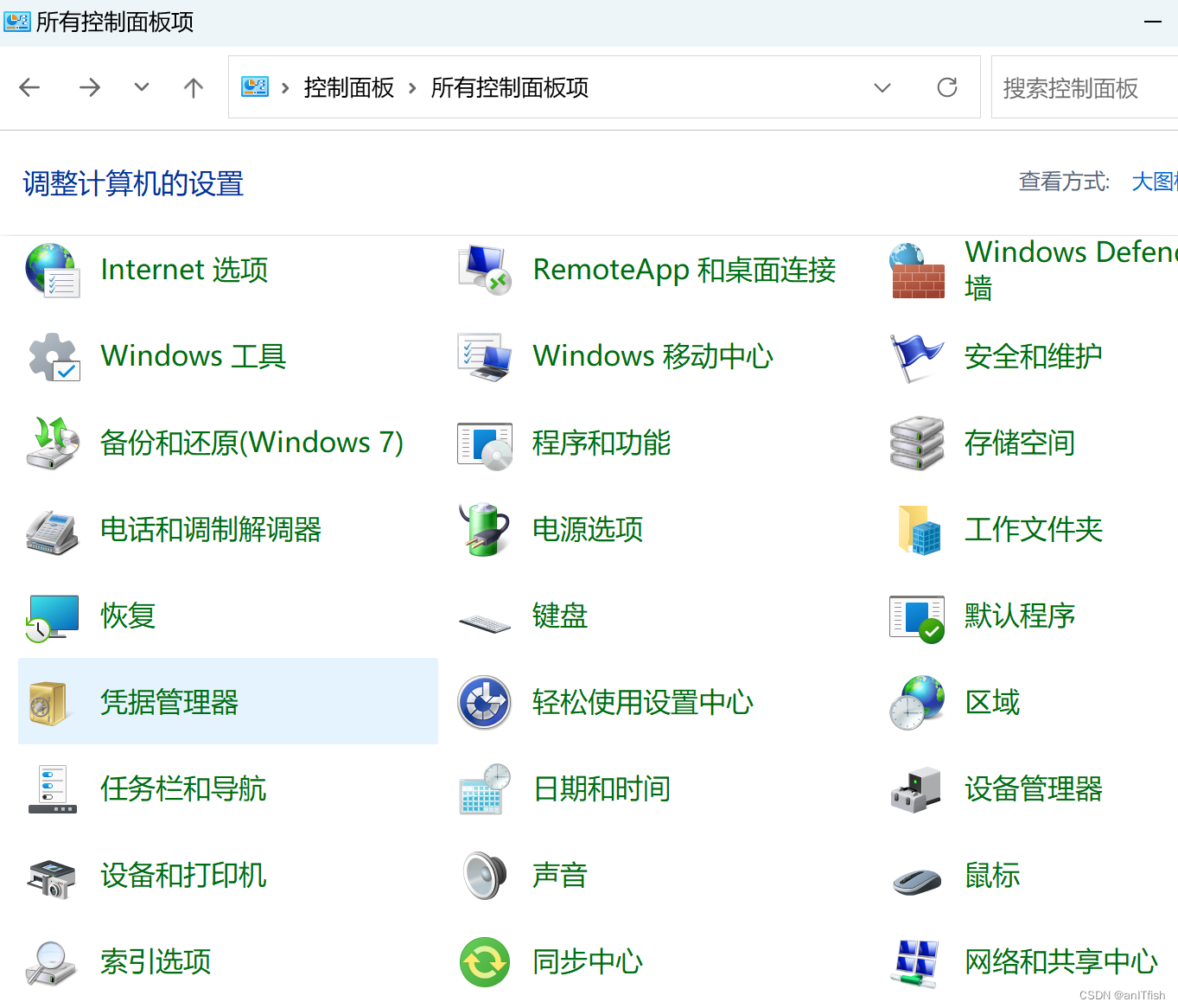This screenshot has width=1178, height=1008.
Task: Open the Internet 选项 text link
Action: [184, 270]
